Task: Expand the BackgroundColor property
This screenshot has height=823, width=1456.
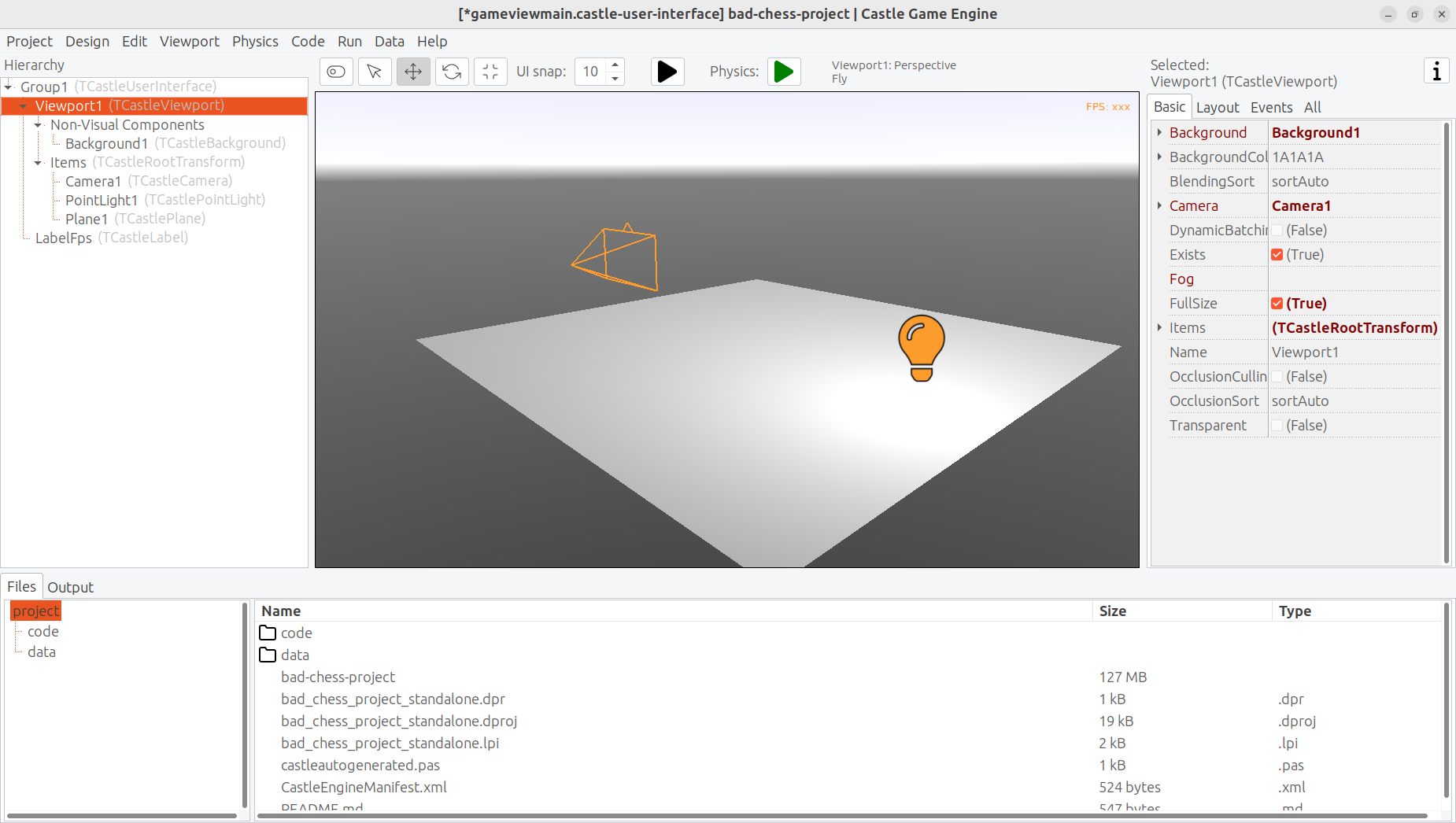Action: [1159, 157]
